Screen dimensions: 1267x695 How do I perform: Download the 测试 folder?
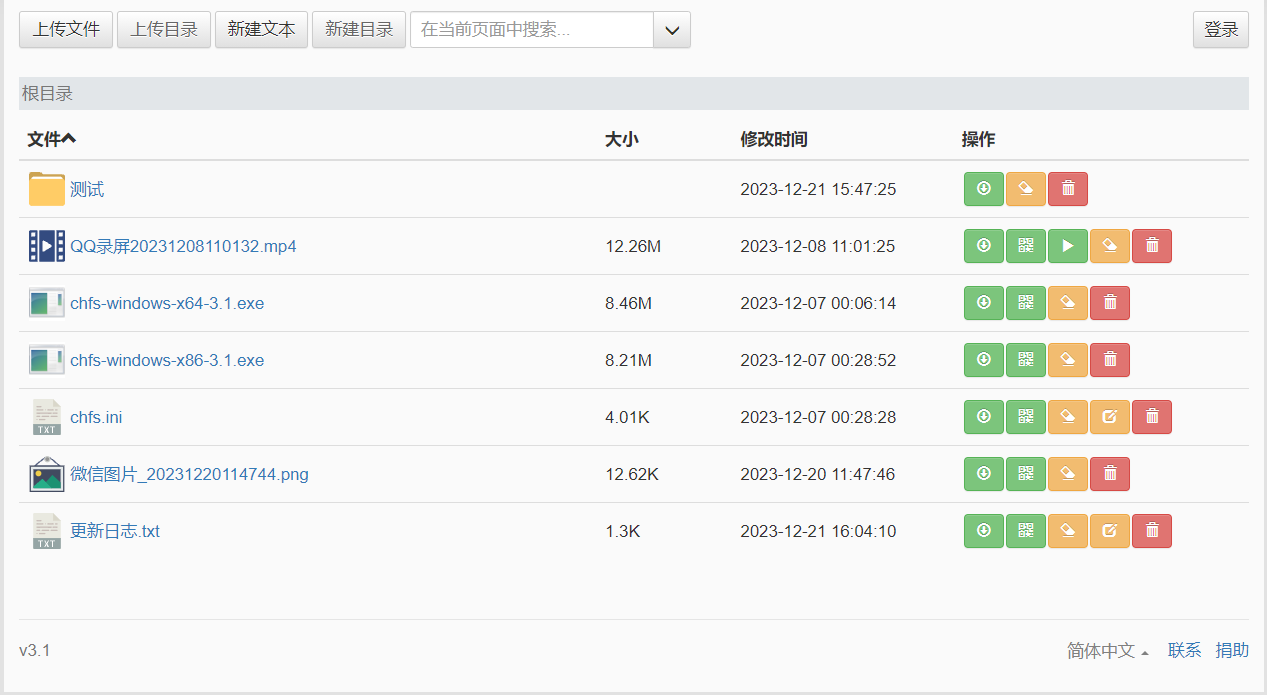pos(983,189)
